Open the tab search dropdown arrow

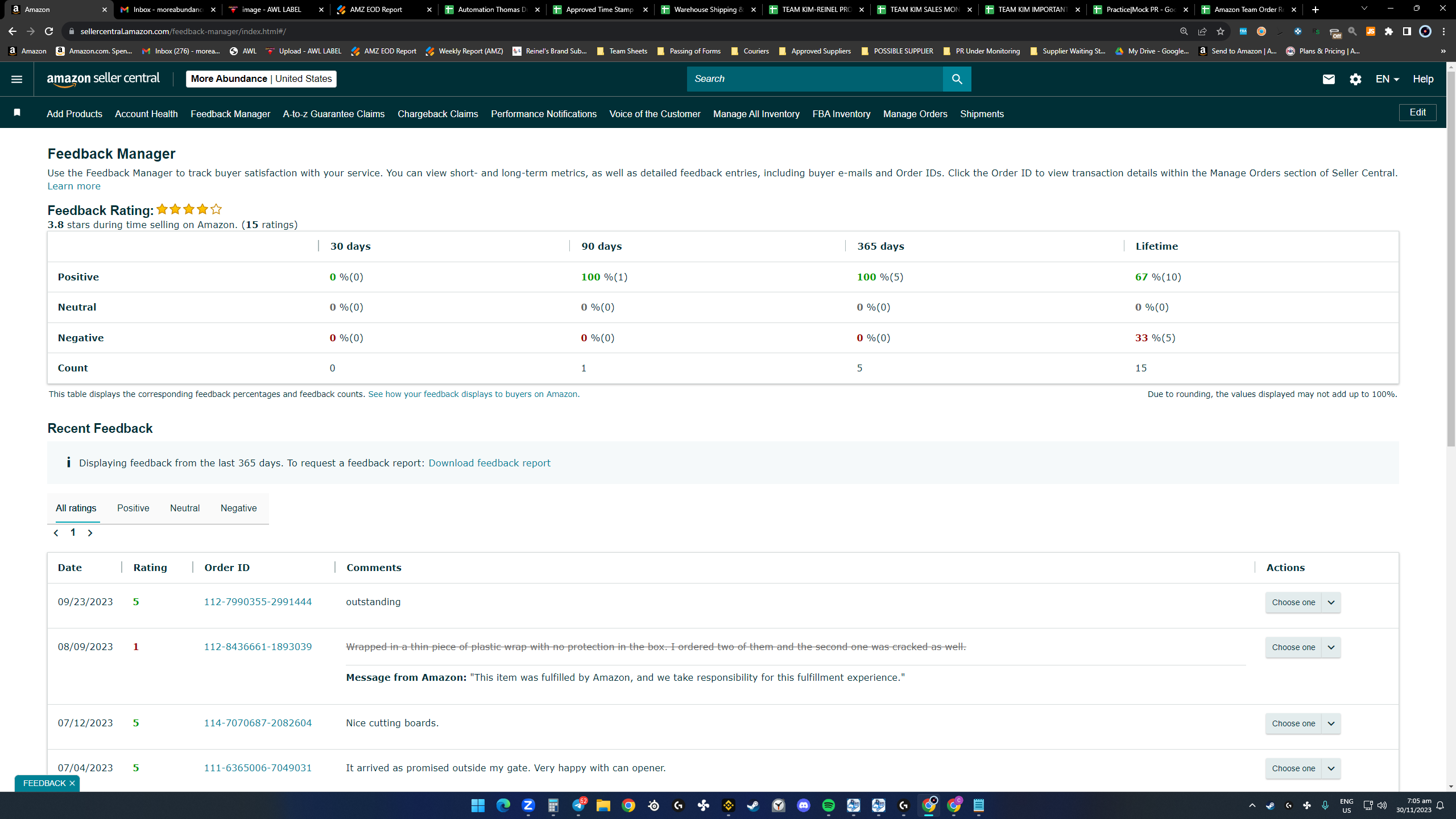[1364, 9]
